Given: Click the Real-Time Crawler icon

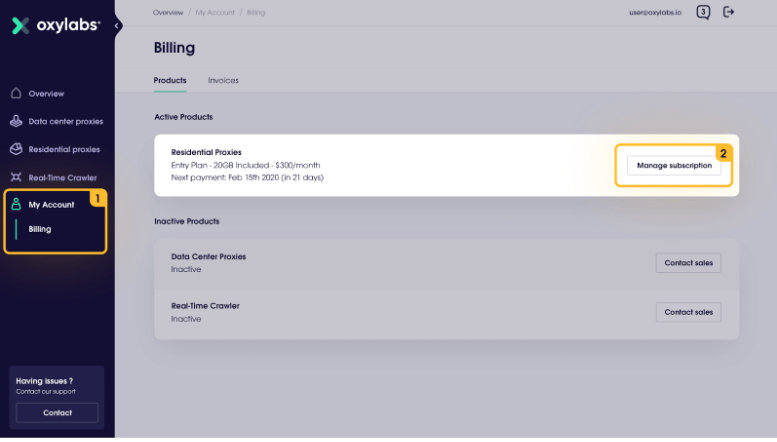Looking at the screenshot, I should point(16,177).
